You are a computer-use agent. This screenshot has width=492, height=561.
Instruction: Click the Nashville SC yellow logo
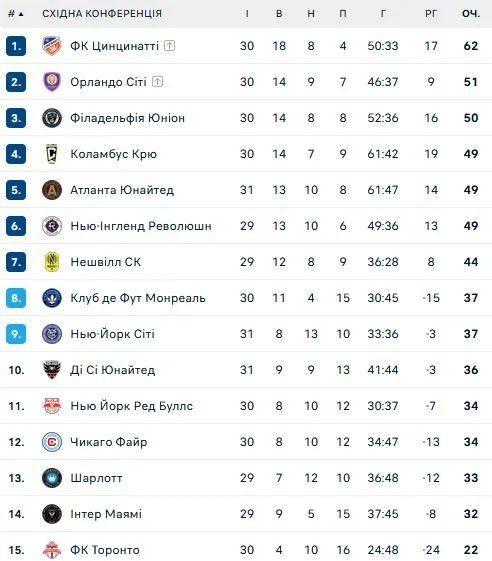coord(52,262)
